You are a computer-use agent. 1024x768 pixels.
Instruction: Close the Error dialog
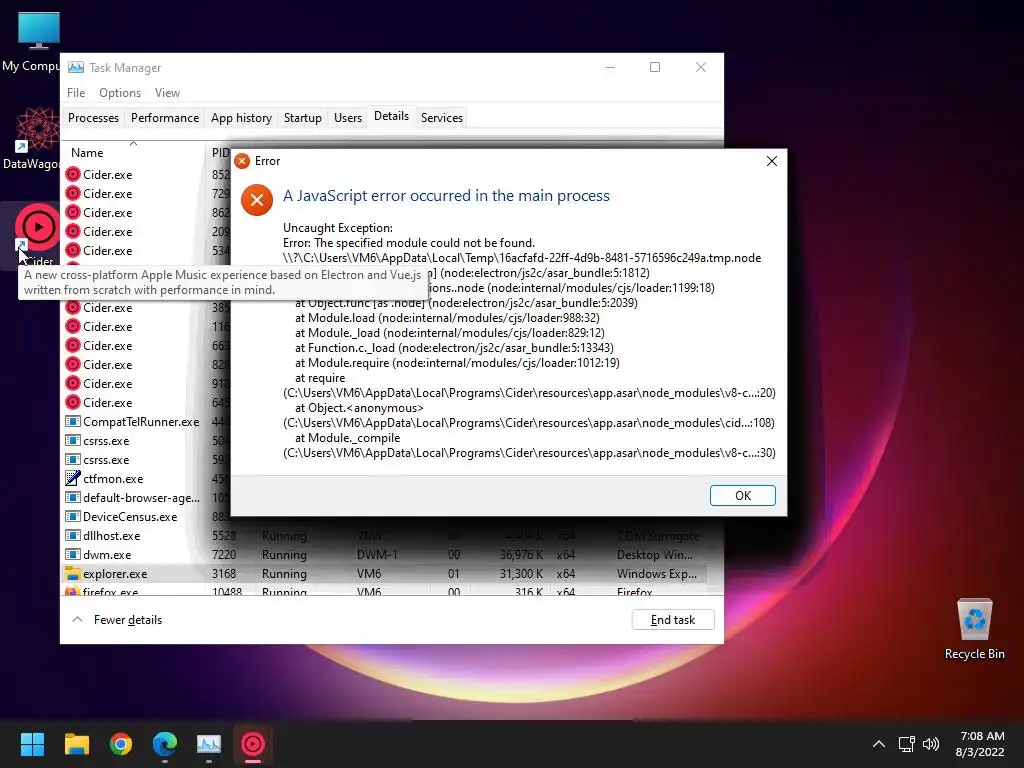[771, 161]
